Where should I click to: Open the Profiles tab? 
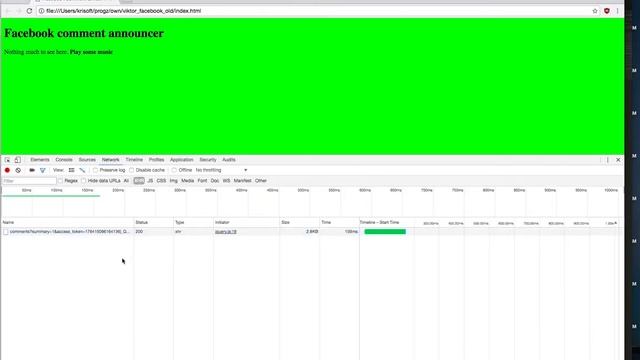pos(156,160)
